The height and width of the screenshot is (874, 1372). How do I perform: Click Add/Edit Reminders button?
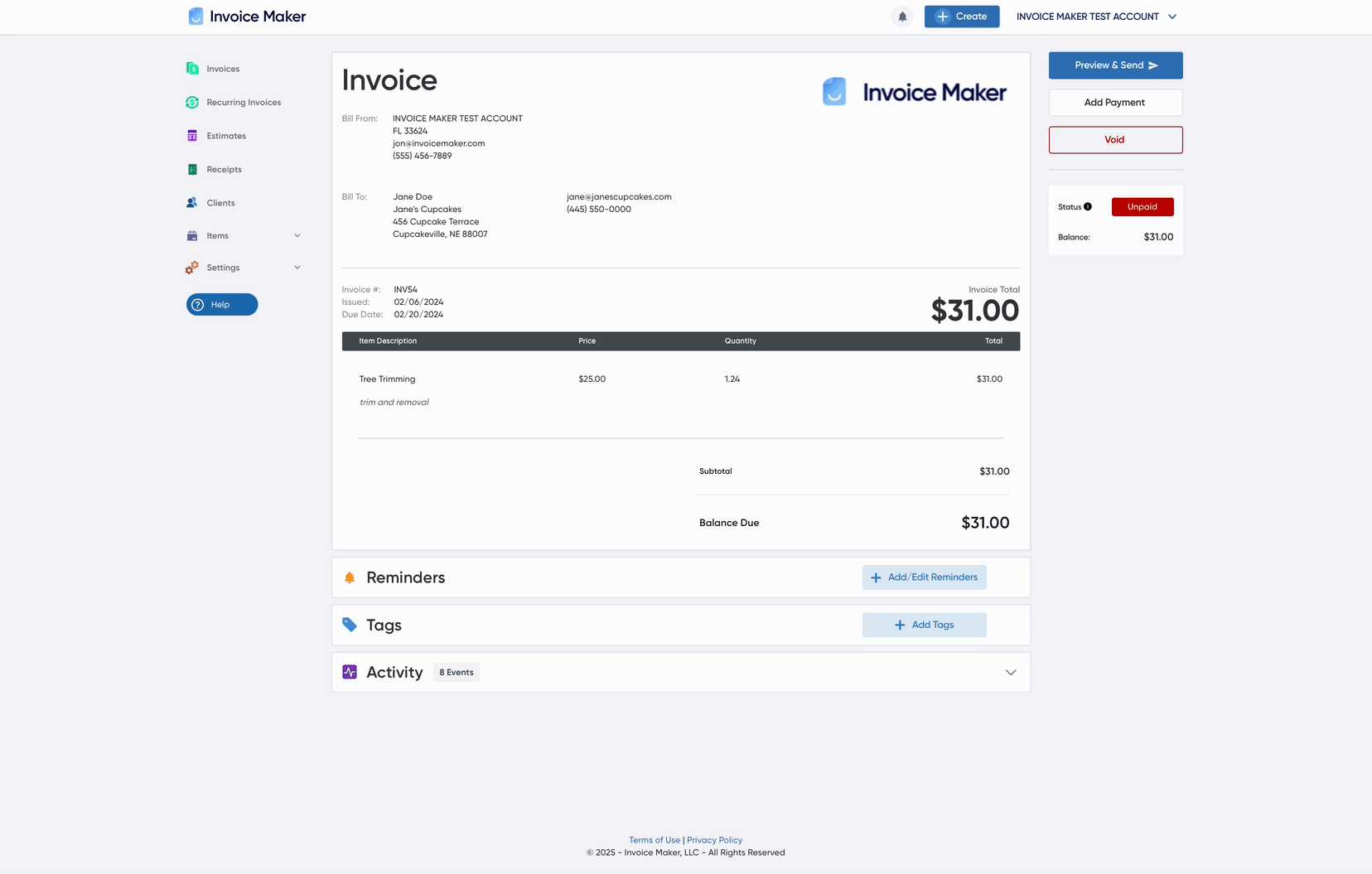pos(925,577)
